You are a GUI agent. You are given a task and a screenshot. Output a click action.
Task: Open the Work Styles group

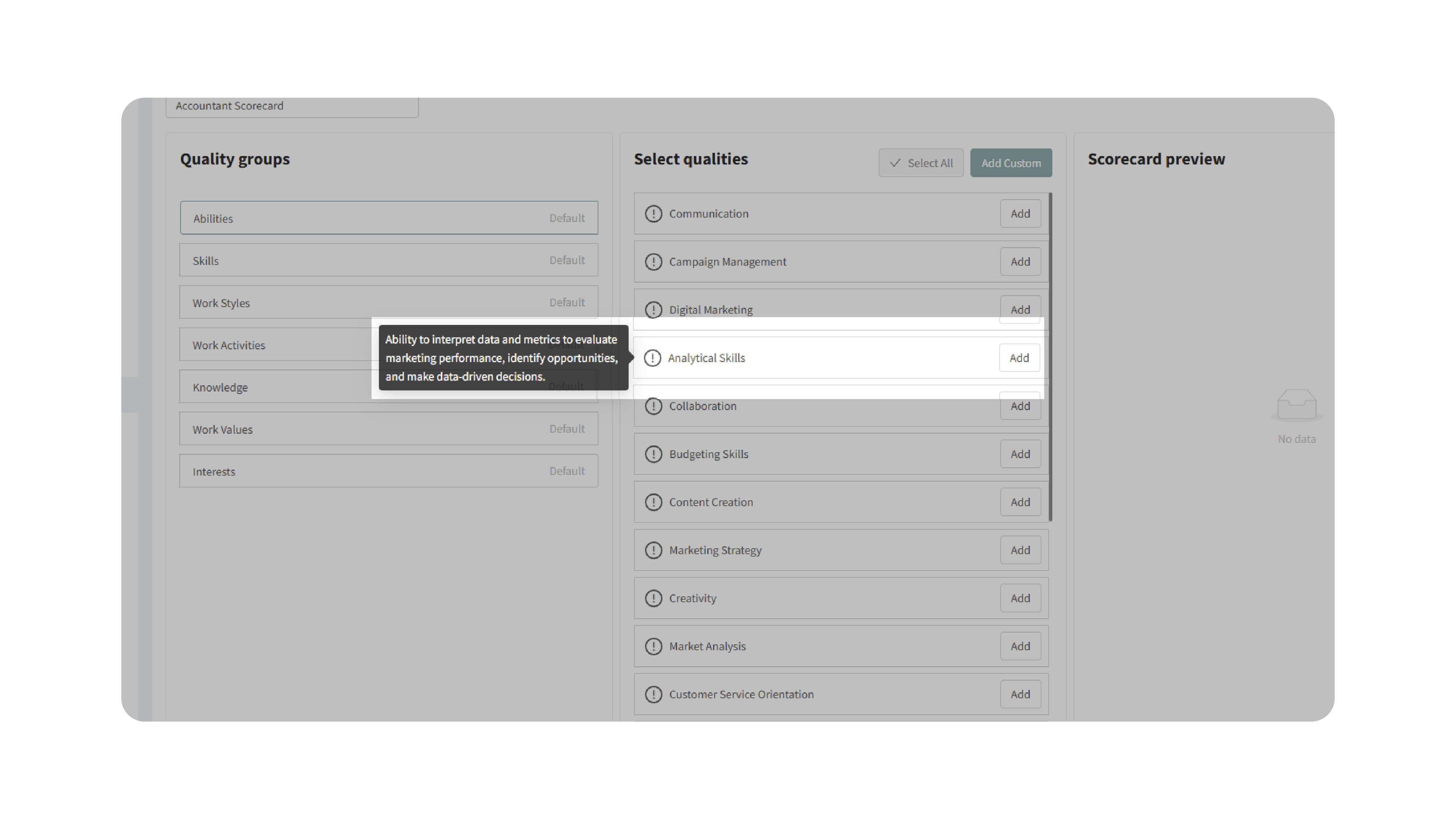pyautogui.click(x=389, y=303)
